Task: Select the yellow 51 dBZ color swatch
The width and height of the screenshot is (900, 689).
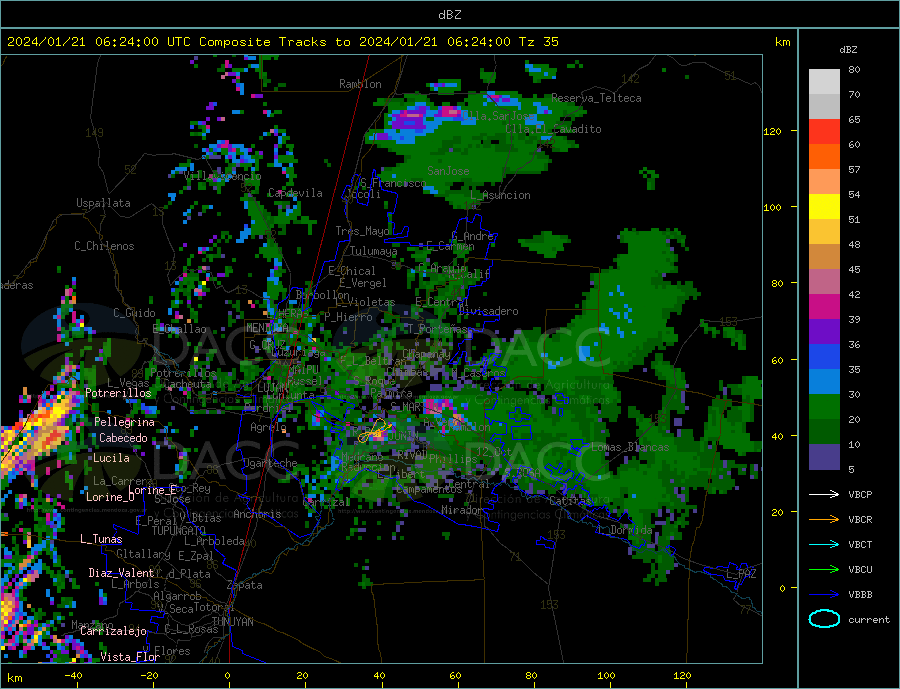Action: pos(824,207)
